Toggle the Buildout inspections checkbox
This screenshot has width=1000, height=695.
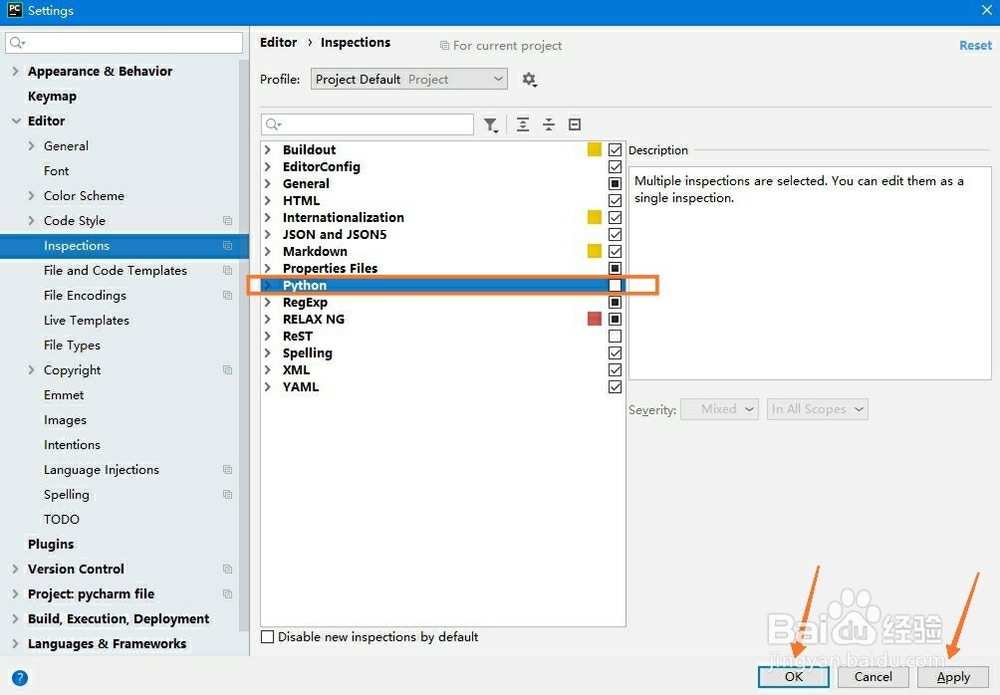[x=615, y=150]
